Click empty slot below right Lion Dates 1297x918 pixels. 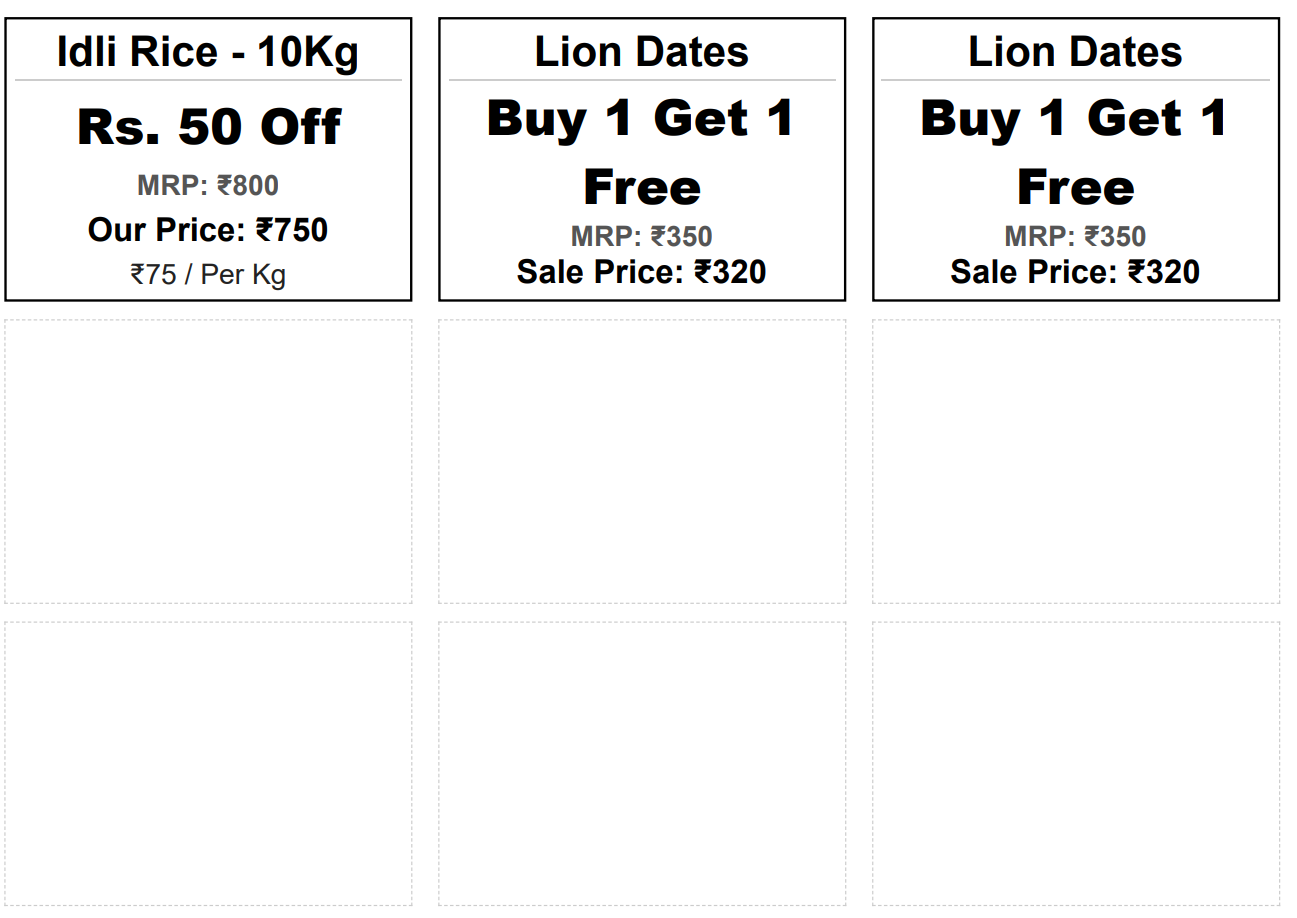click(1076, 462)
